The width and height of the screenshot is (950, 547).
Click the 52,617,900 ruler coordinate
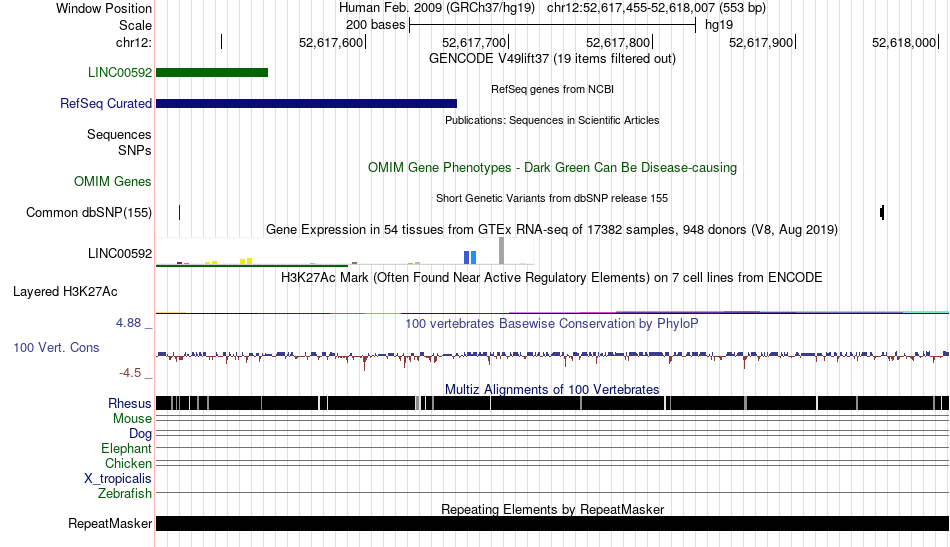761,42
